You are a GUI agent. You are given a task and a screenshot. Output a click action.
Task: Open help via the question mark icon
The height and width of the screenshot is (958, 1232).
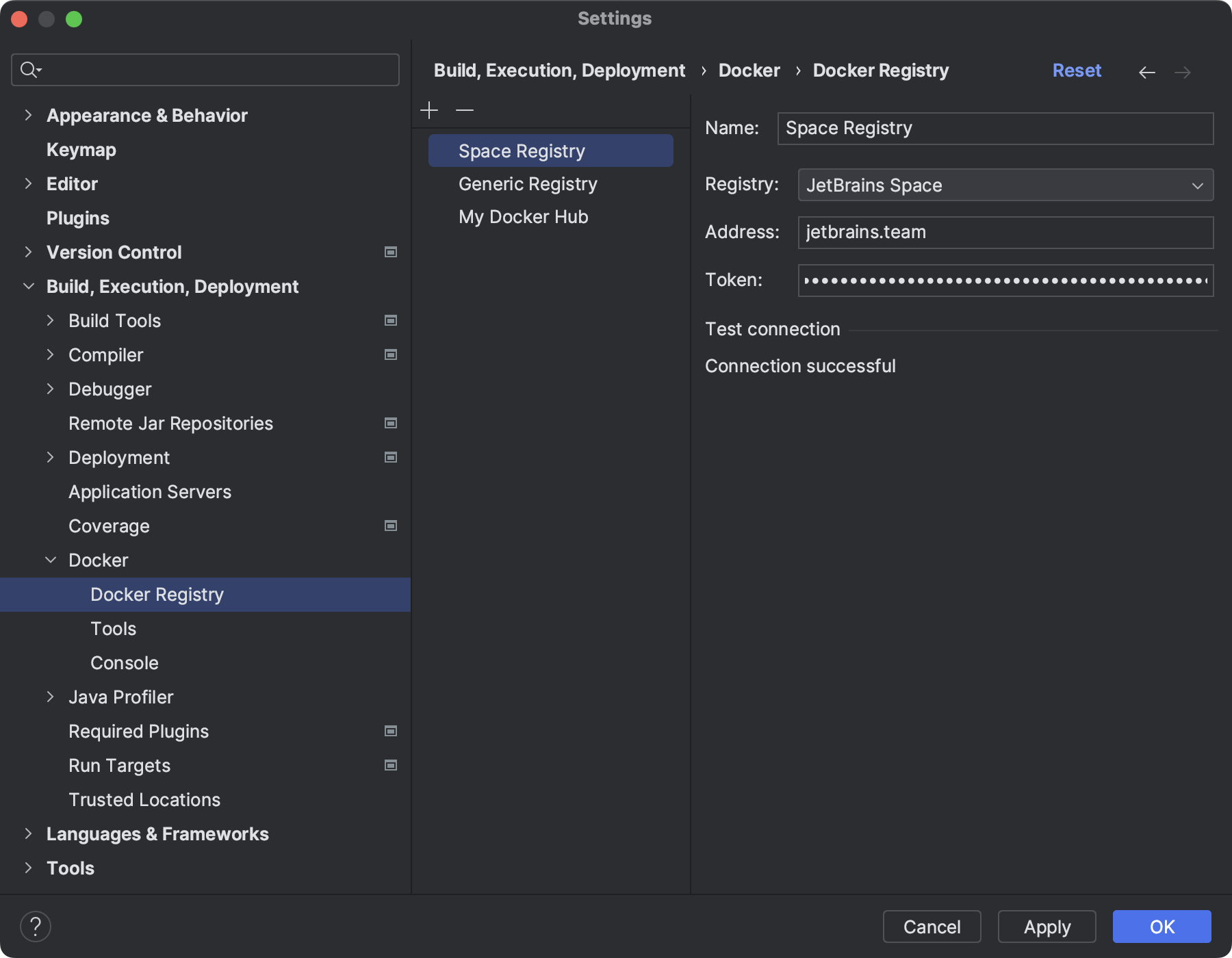[36, 927]
